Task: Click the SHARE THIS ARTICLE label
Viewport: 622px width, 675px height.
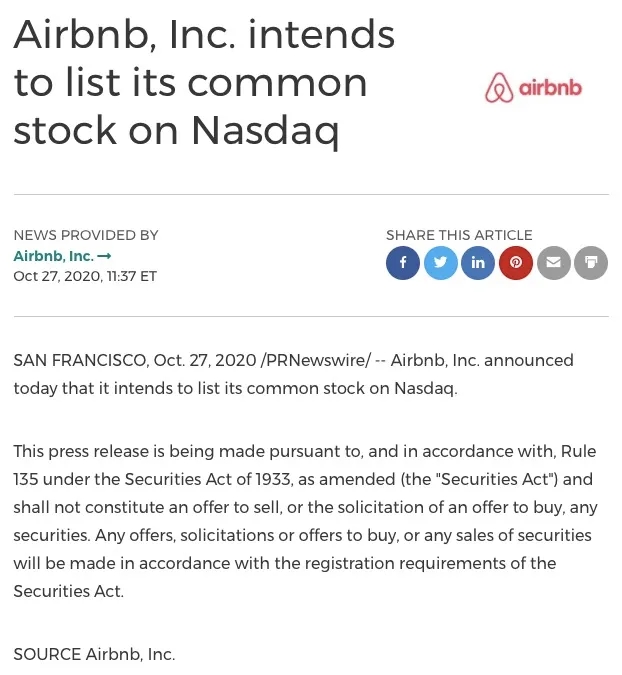Action: pyautogui.click(x=459, y=236)
